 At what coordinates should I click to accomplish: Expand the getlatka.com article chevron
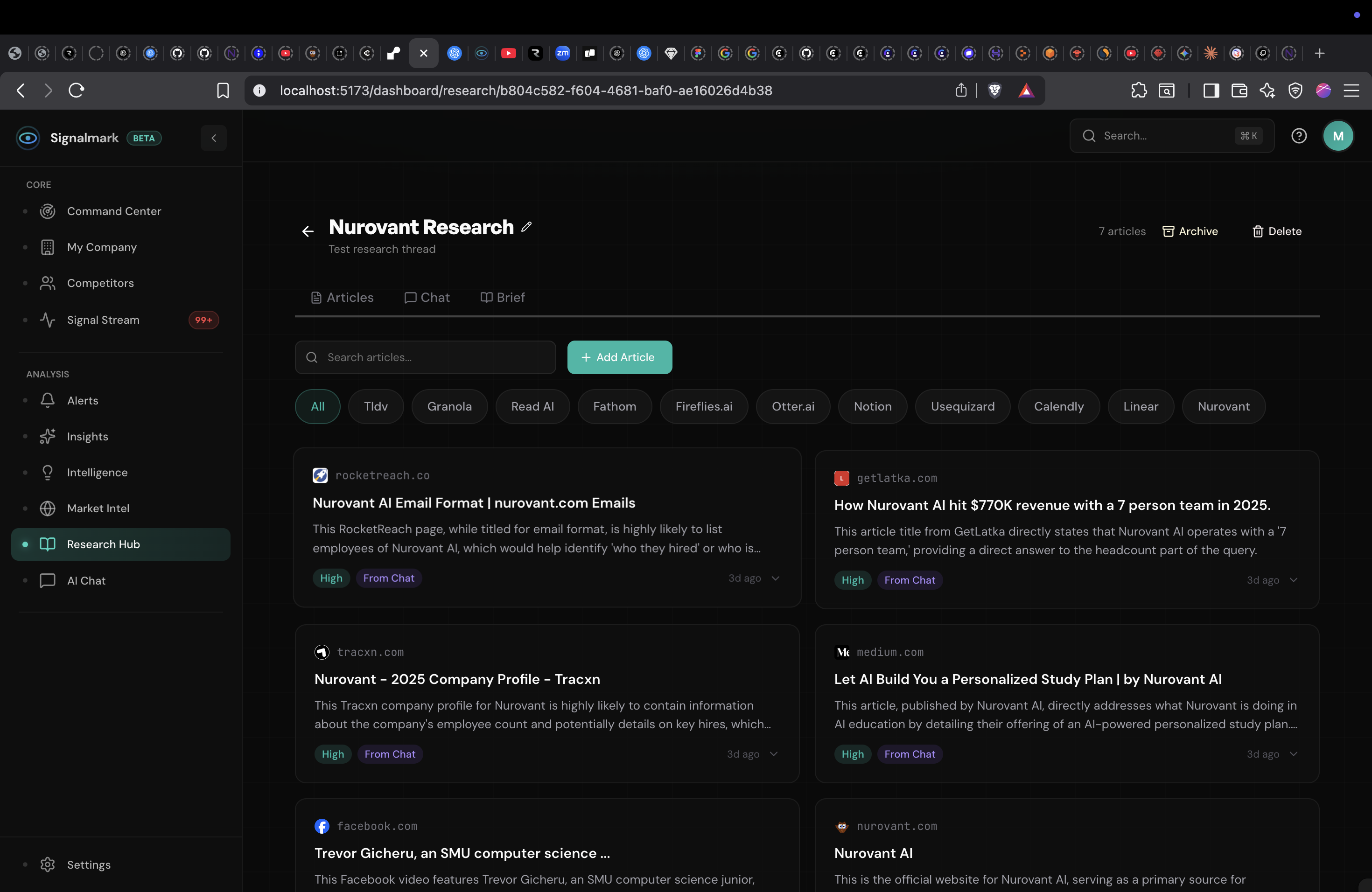[x=1294, y=580]
